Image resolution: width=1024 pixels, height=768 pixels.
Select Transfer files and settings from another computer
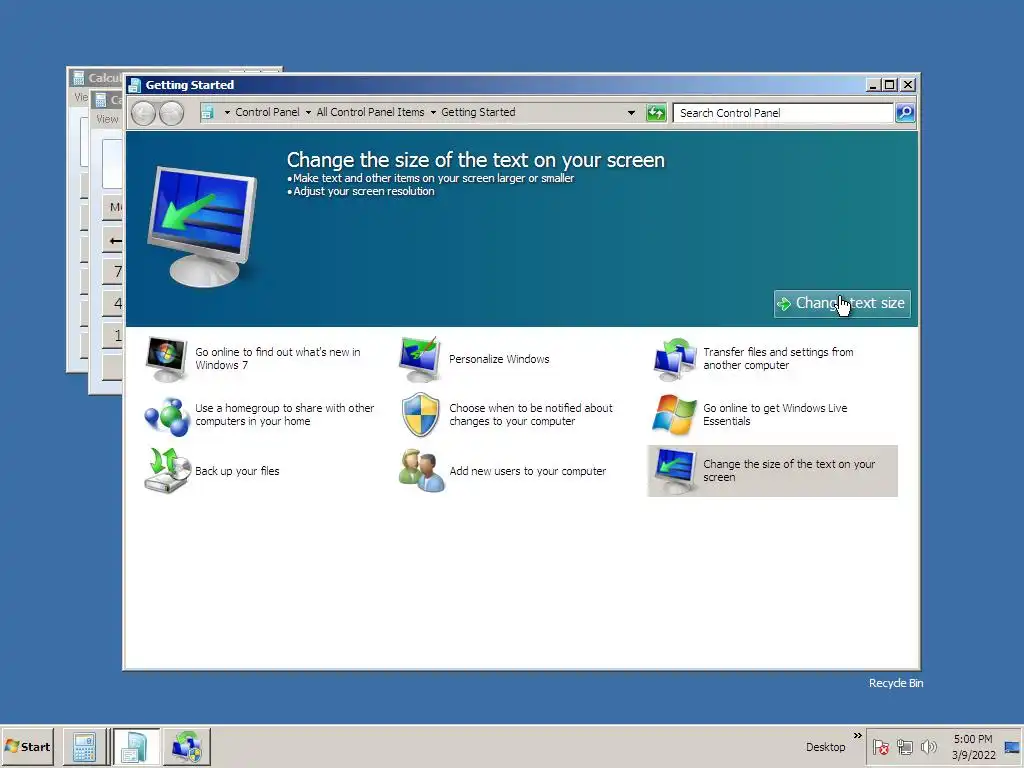778,359
